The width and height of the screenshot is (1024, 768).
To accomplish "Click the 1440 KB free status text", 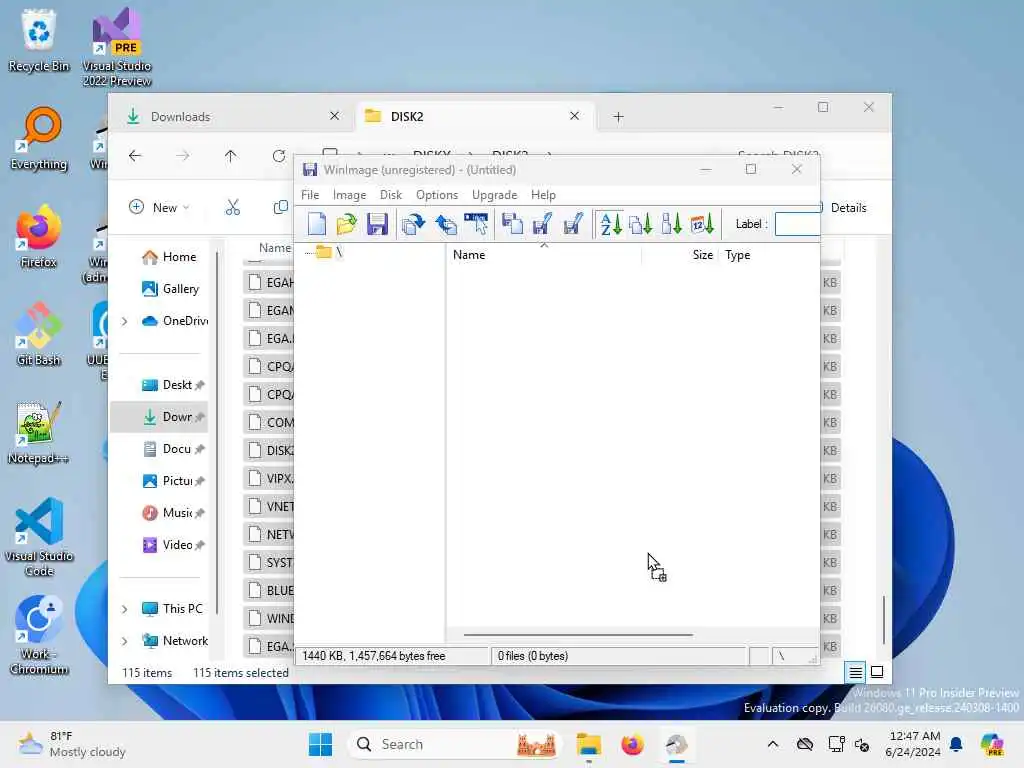I will [374, 656].
